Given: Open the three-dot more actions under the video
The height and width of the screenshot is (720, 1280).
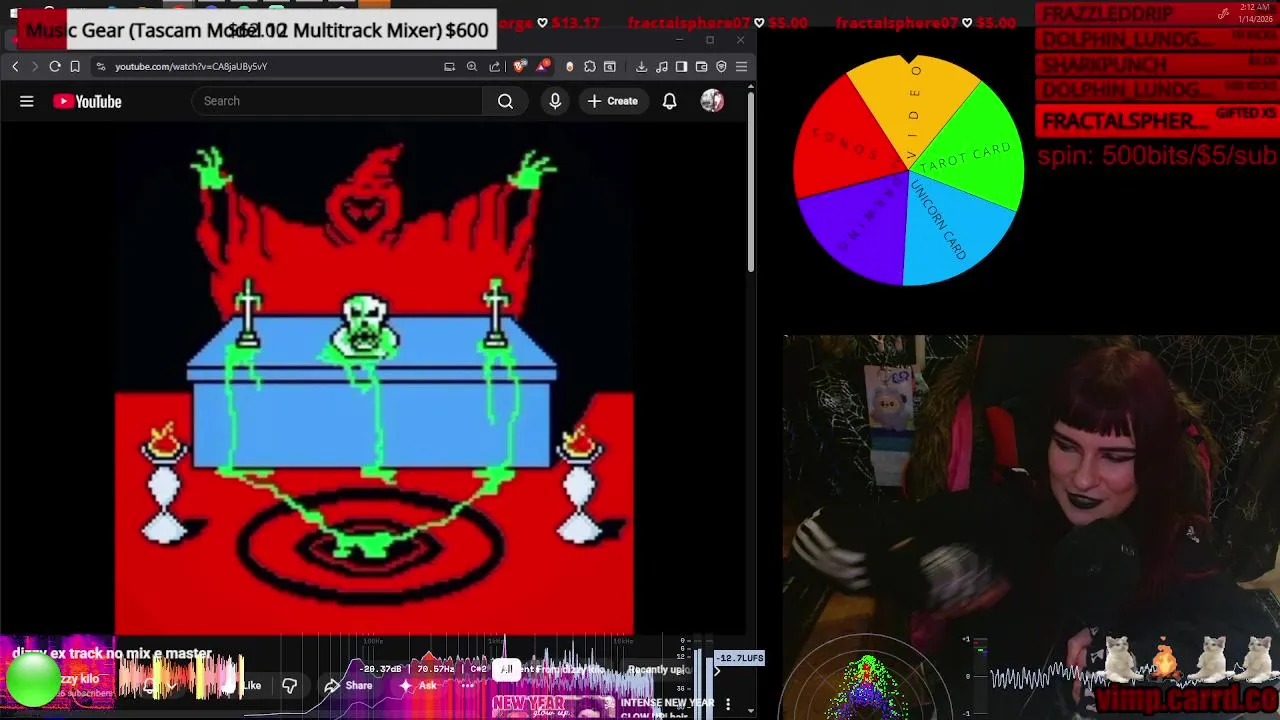Looking at the screenshot, I should click(467, 685).
